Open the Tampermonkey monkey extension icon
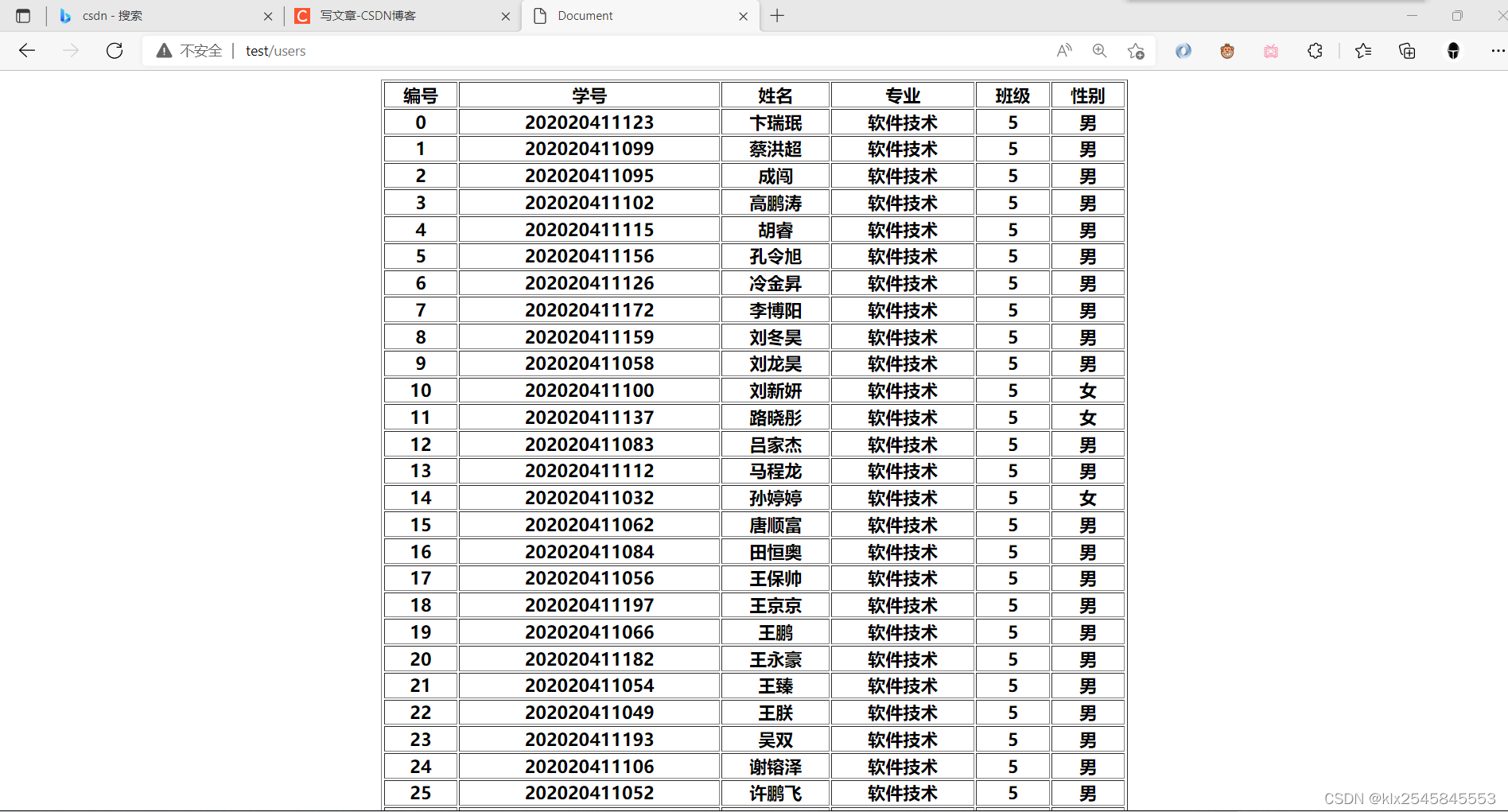This screenshot has width=1508, height=812. point(1227,51)
